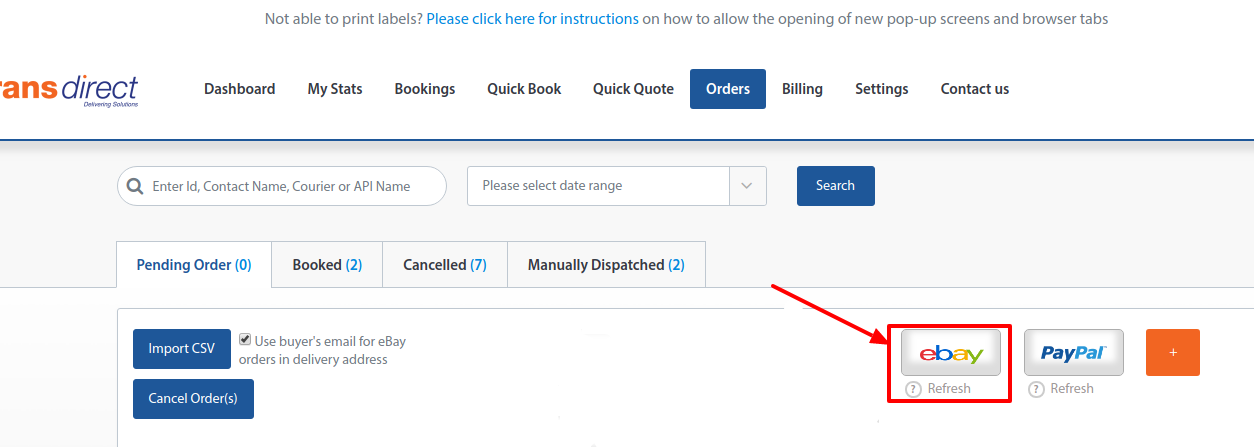Open the 'Please select date range' field

[x=598, y=186]
